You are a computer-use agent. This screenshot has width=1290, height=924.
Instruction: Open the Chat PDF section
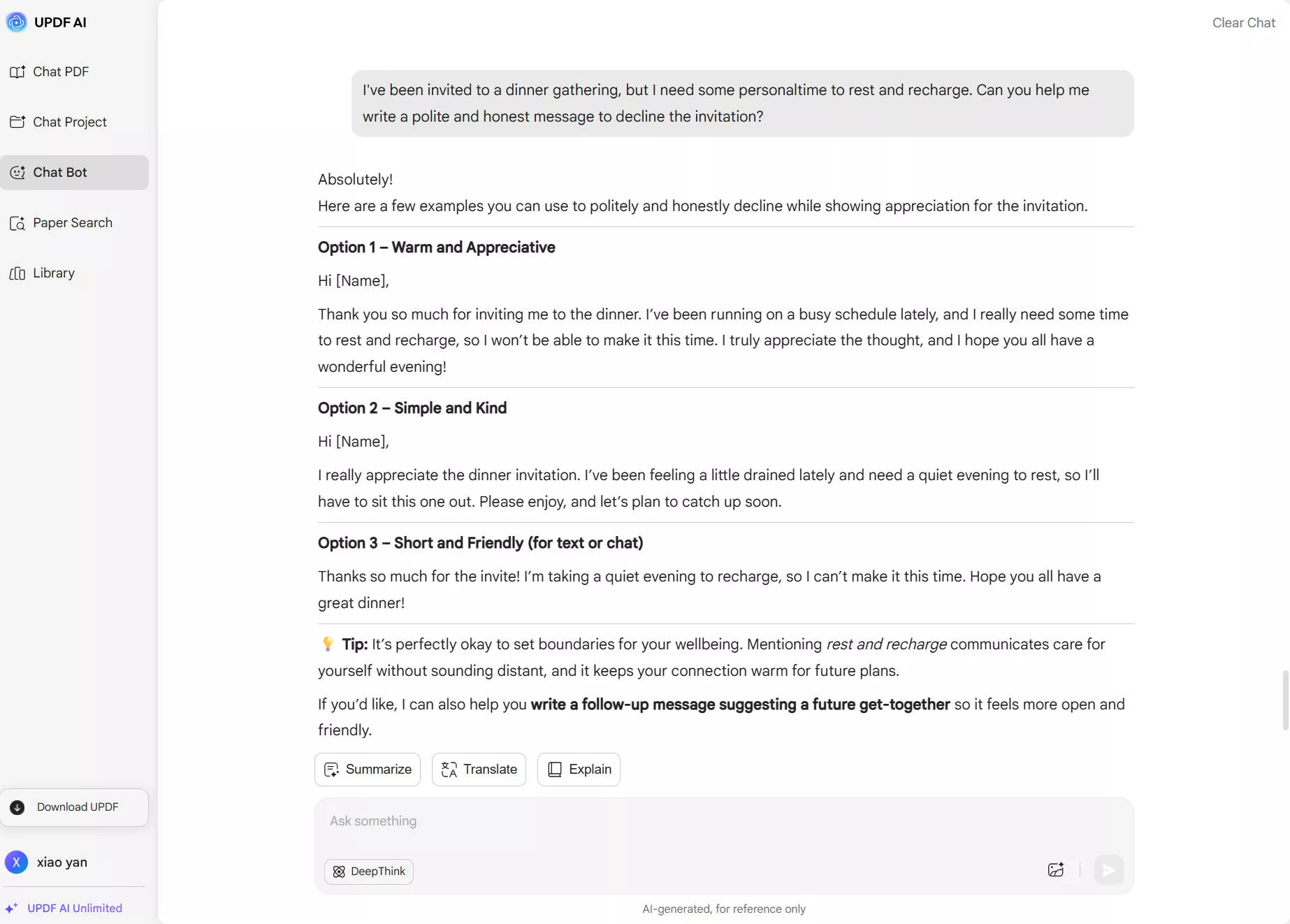(60, 72)
